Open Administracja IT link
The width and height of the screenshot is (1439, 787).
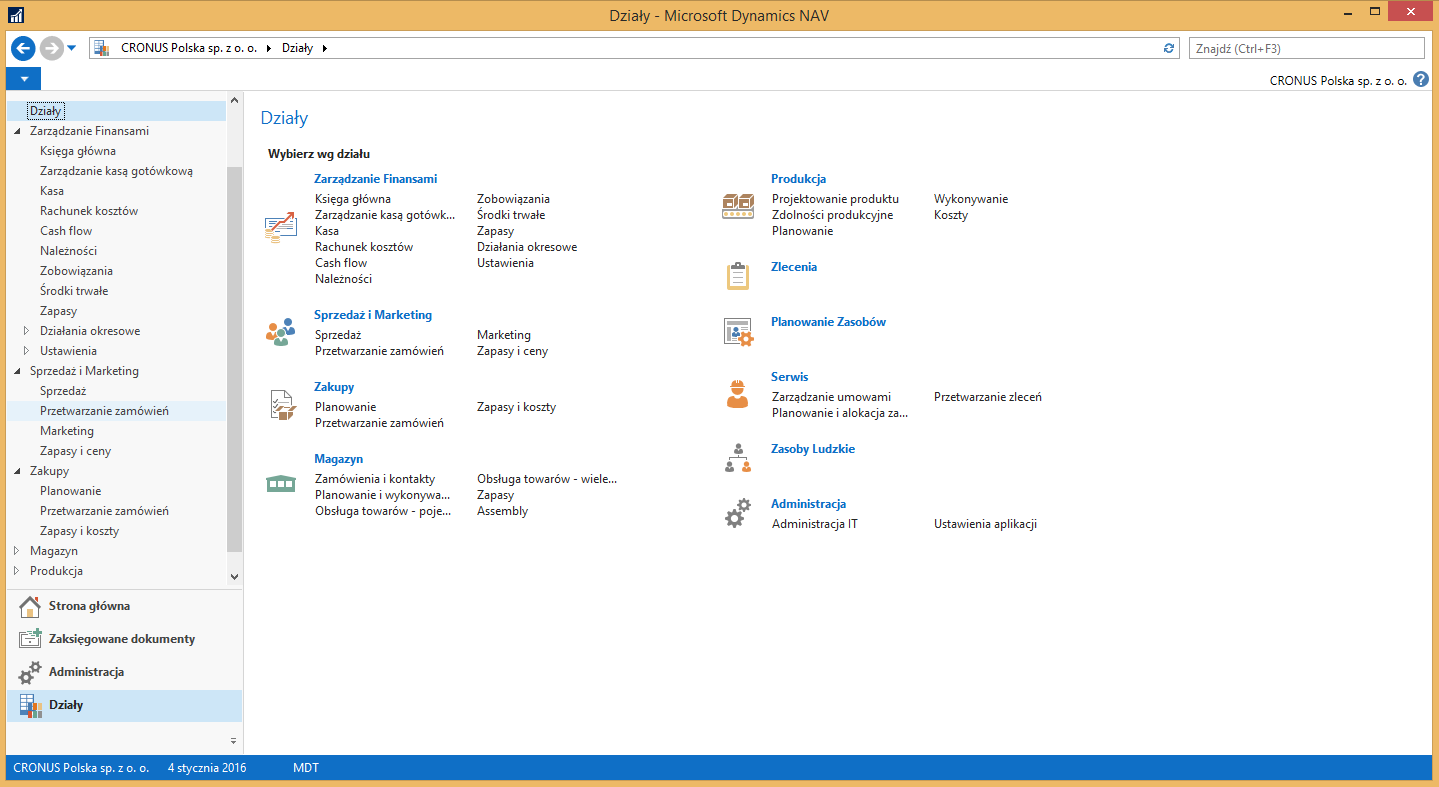(815, 524)
